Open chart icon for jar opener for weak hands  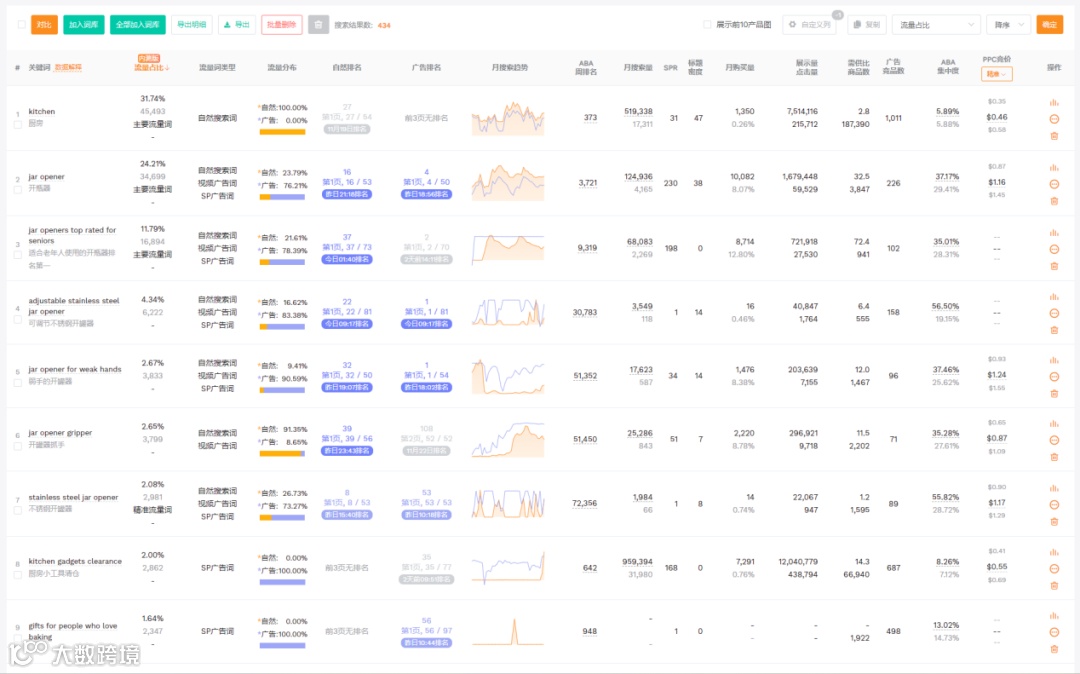(1054, 360)
